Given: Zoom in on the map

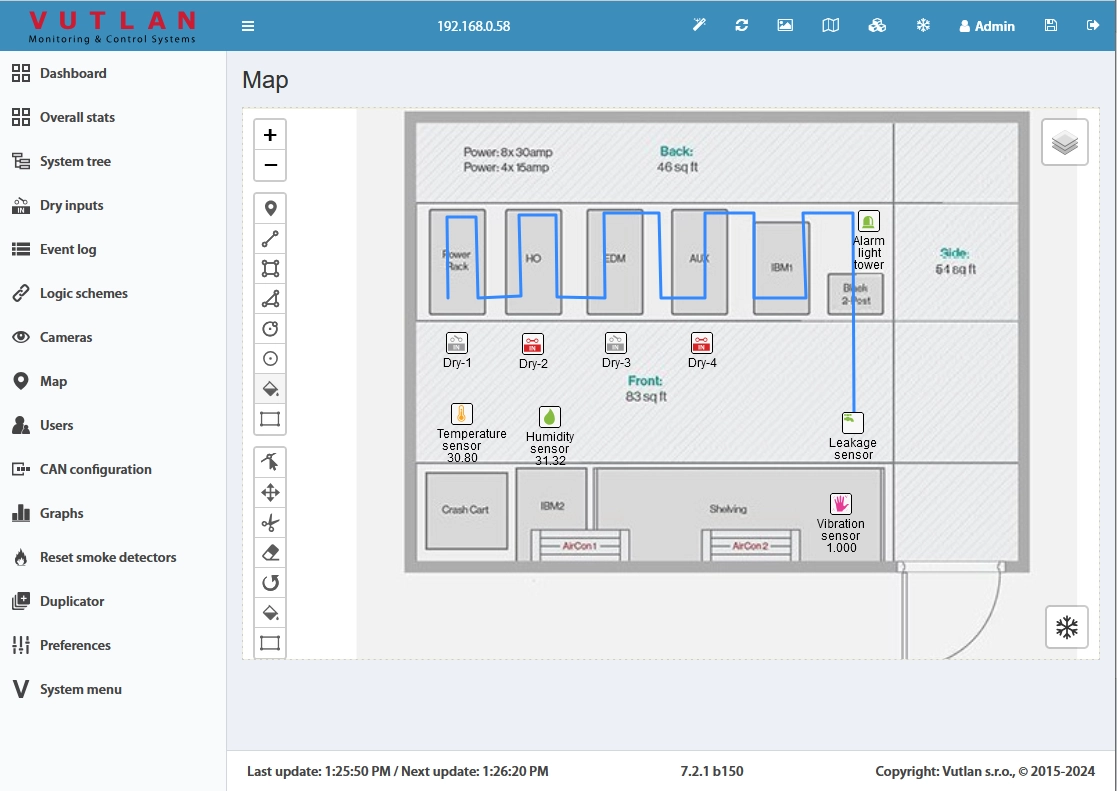Looking at the screenshot, I should click(x=270, y=135).
